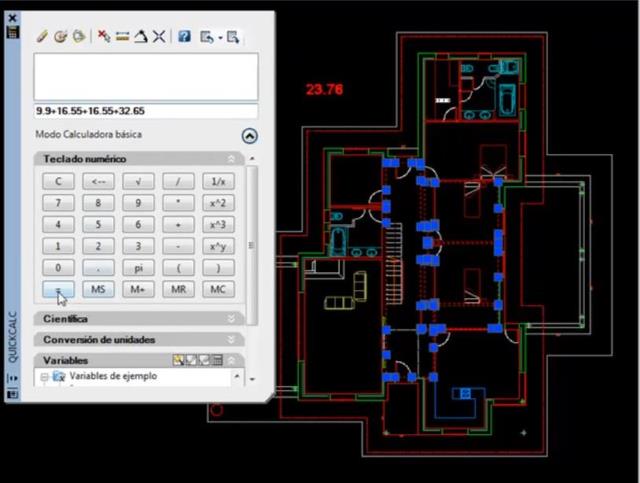
Task: Open the small dropdown arrow beside toolbar sheet icons
Action: click(220, 38)
